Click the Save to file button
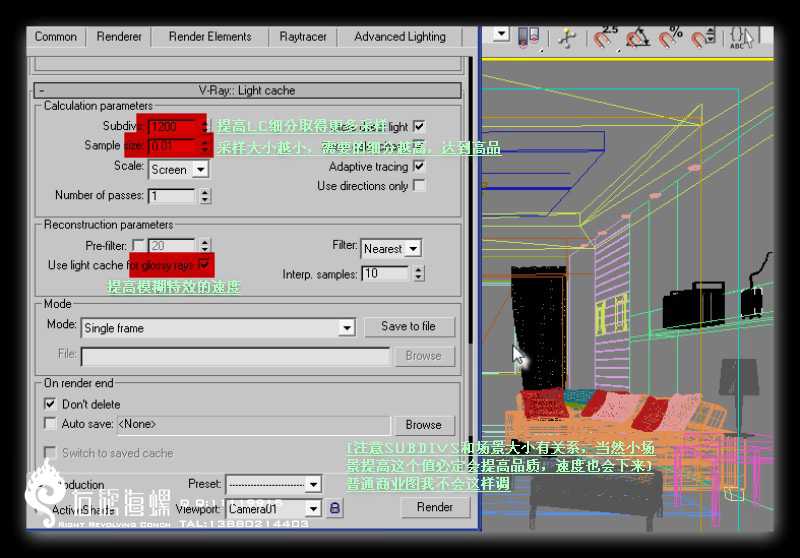Screen dimensions: 800x558 click(x=409, y=326)
